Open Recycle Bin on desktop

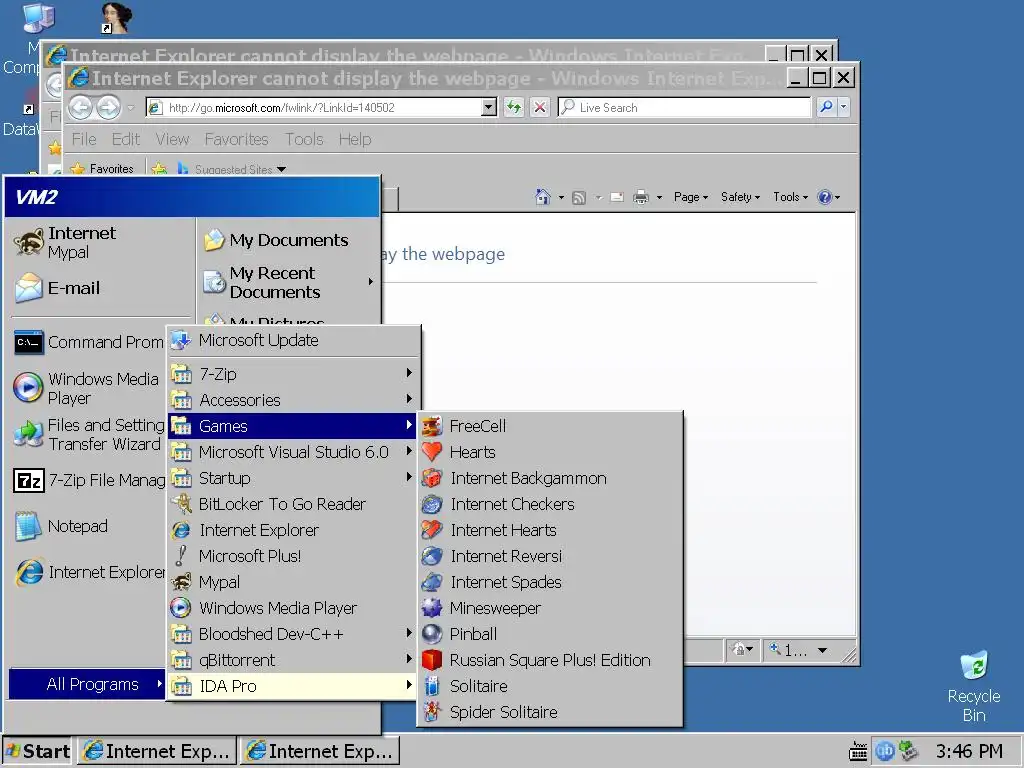[x=974, y=686]
